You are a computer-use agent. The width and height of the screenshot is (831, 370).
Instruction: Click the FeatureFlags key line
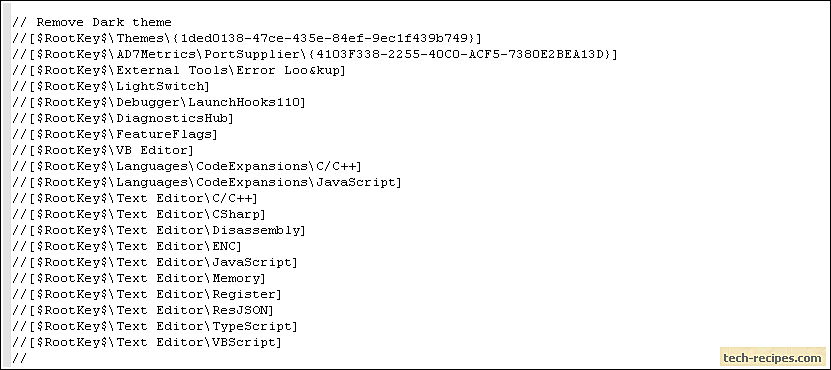[115, 134]
